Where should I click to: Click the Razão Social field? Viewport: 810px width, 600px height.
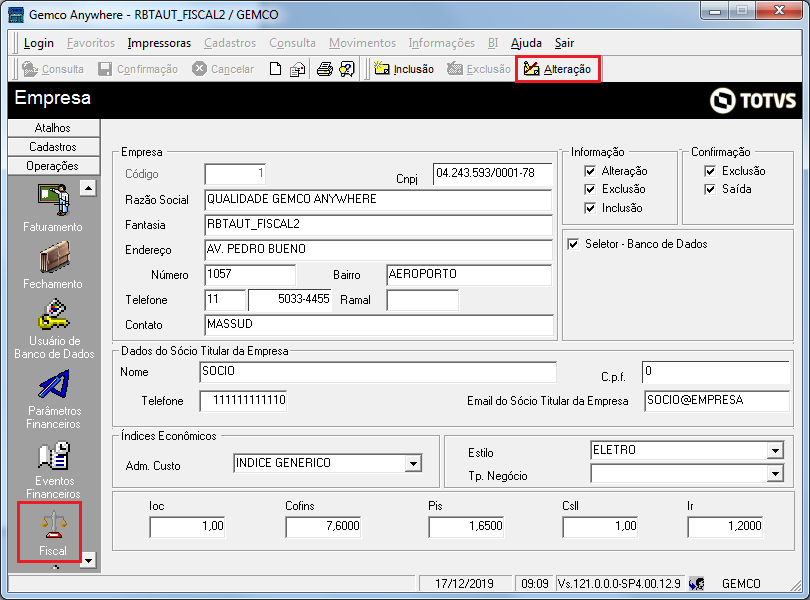click(x=378, y=199)
